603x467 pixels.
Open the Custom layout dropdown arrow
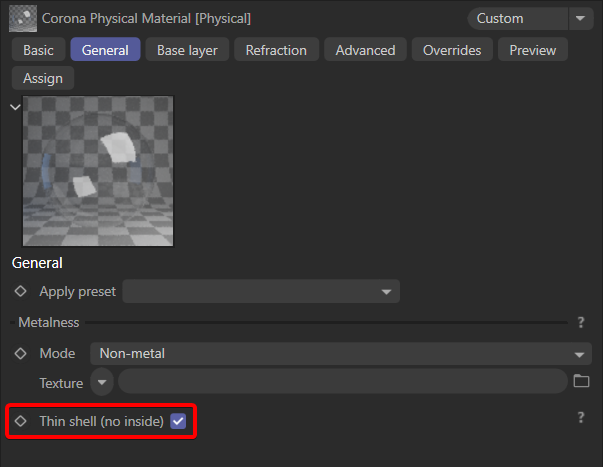click(580, 18)
